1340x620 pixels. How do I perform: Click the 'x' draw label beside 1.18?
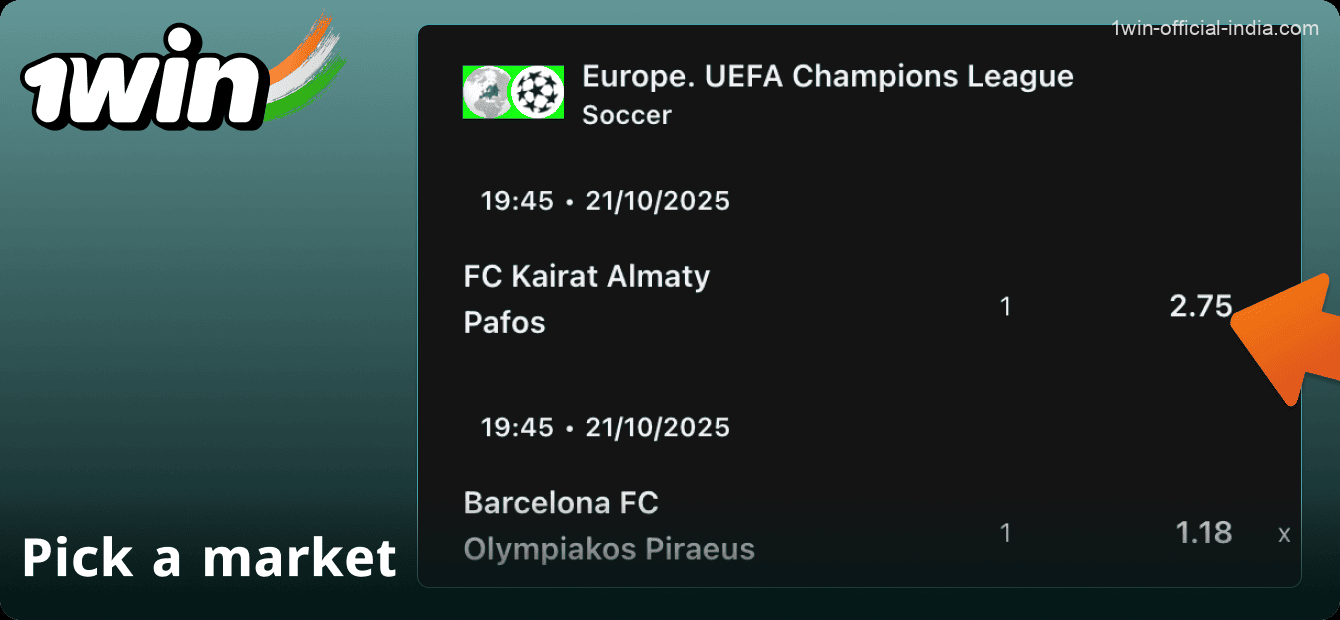pos(1284,535)
